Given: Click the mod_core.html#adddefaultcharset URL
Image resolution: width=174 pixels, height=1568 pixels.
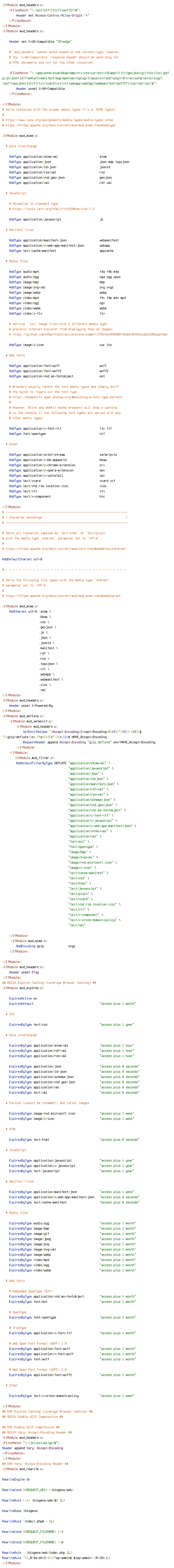Looking at the screenshot, I should click(x=66, y=548).
